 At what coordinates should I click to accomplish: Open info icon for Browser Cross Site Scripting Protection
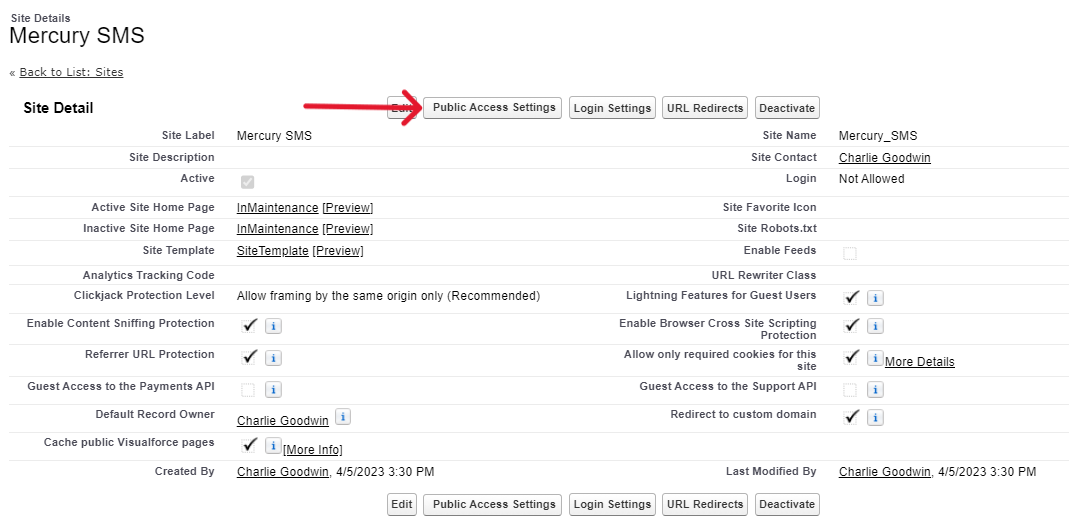[x=875, y=326]
